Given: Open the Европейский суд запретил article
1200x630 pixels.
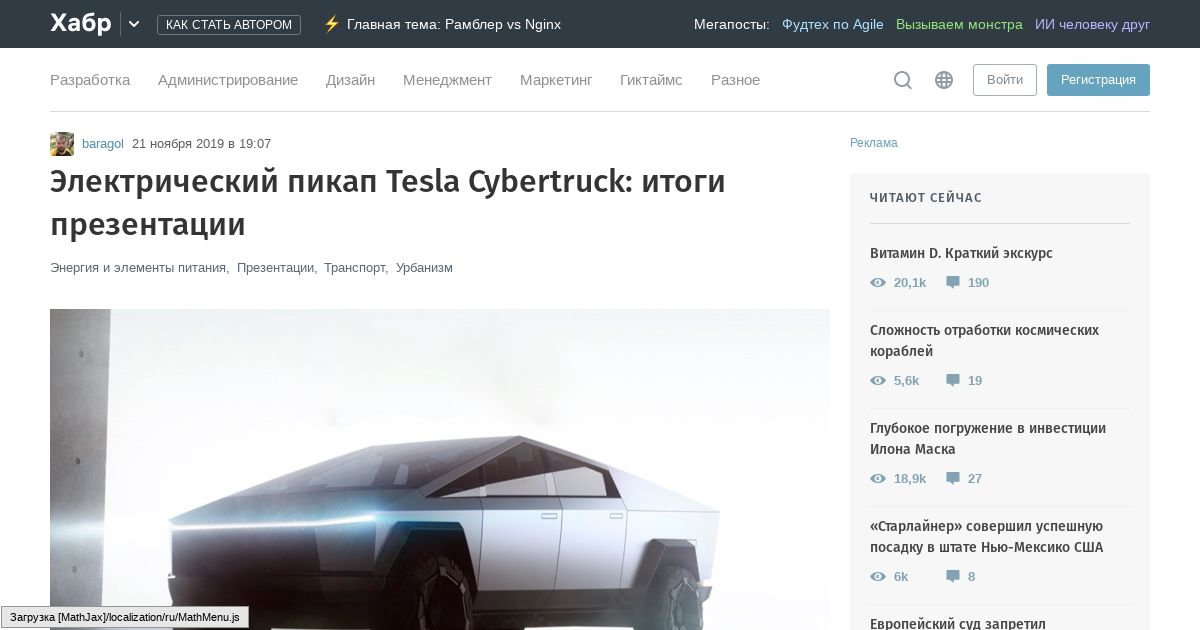Looking at the screenshot, I should (958, 623).
